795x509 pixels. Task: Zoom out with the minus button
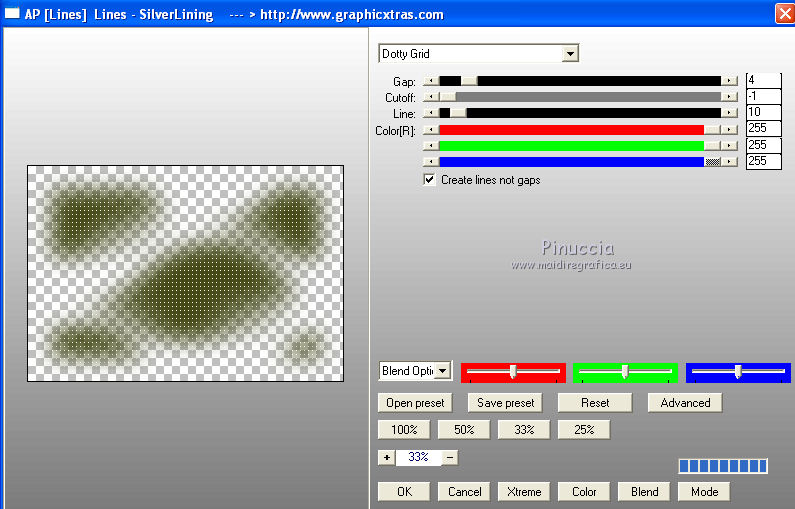[450, 457]
